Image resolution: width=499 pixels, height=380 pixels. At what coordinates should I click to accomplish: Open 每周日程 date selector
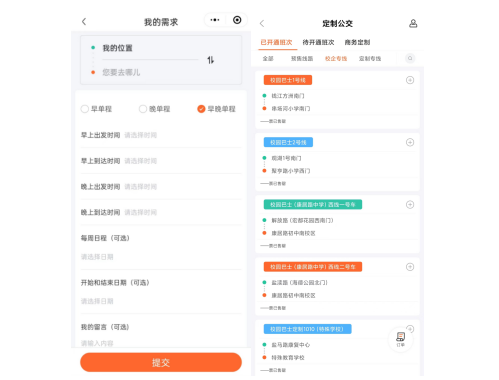(x=161, y=257)
